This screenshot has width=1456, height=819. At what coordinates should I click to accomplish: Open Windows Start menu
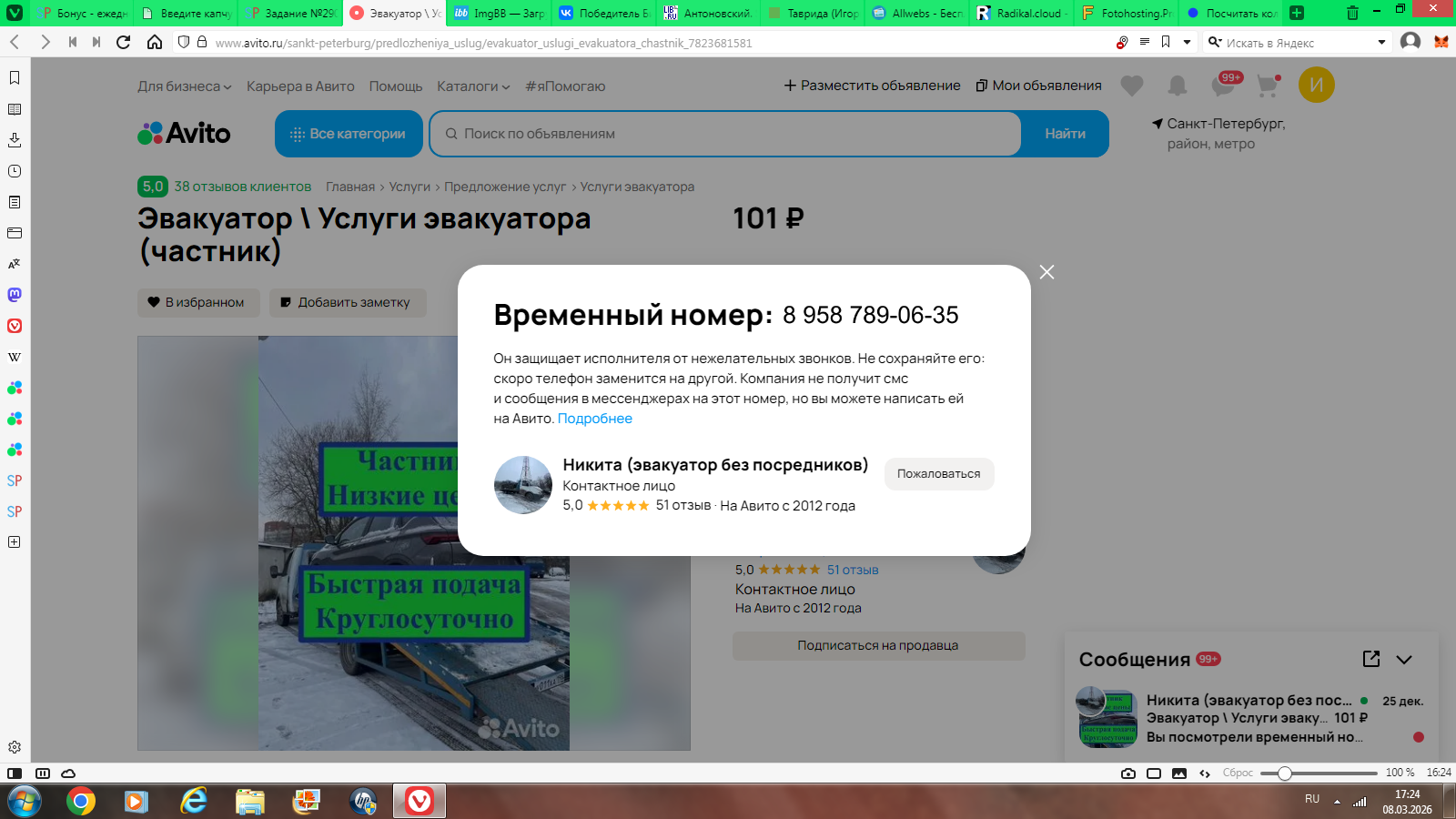(x=24, y=802)
